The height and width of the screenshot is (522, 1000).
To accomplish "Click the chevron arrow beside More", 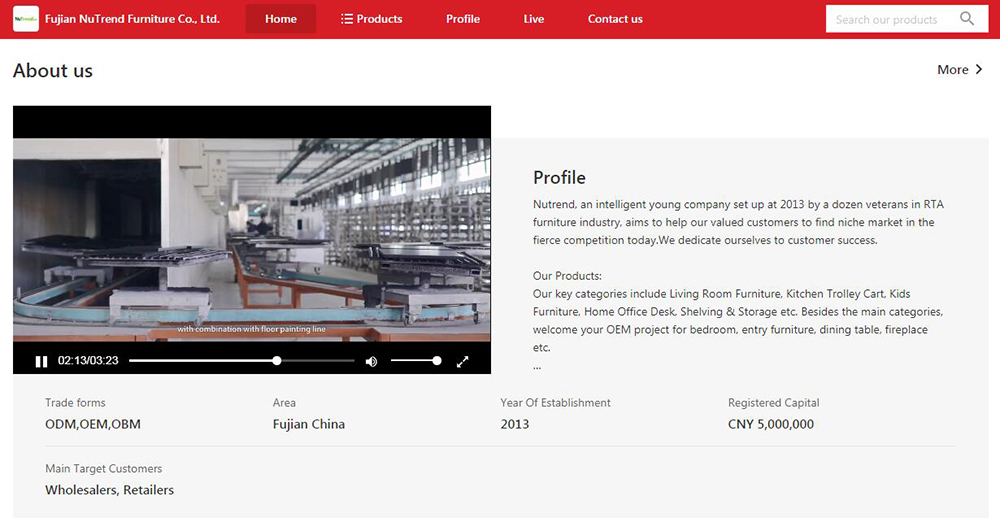I will (x=979, y=69).
